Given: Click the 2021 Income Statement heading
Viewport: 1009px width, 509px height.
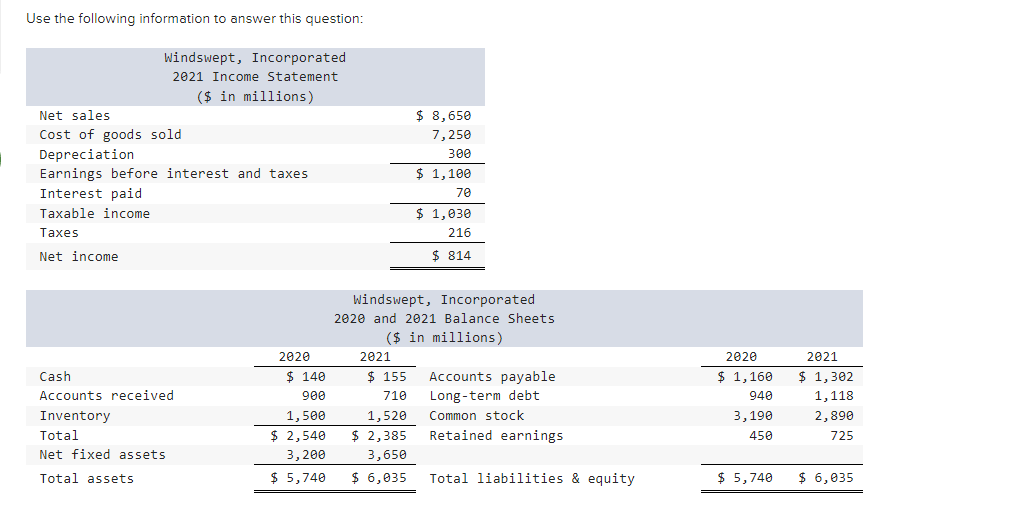Looking at the screenshot, I should [x=255, y=77].
